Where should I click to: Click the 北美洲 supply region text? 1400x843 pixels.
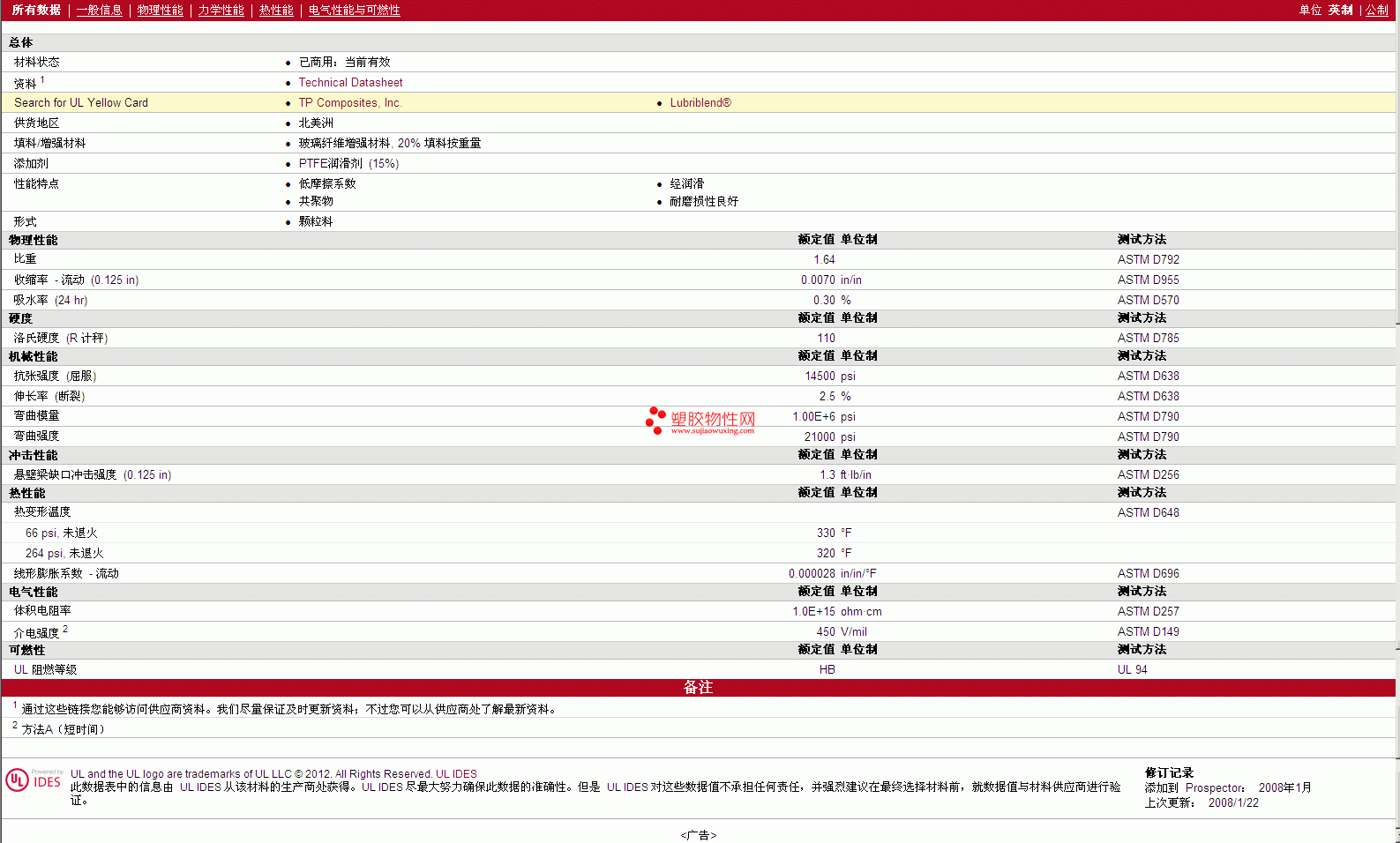316,123
